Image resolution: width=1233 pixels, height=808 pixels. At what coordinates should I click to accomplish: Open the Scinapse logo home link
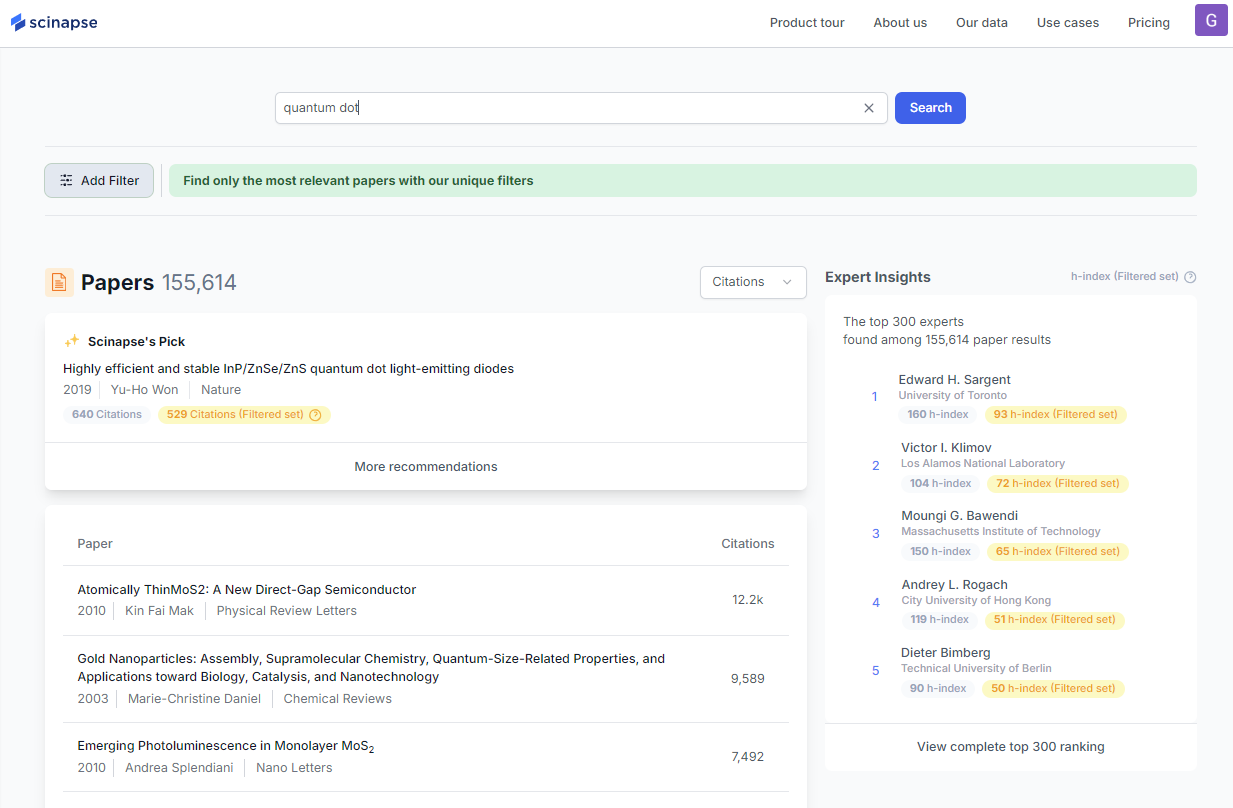tap(54, 22)
